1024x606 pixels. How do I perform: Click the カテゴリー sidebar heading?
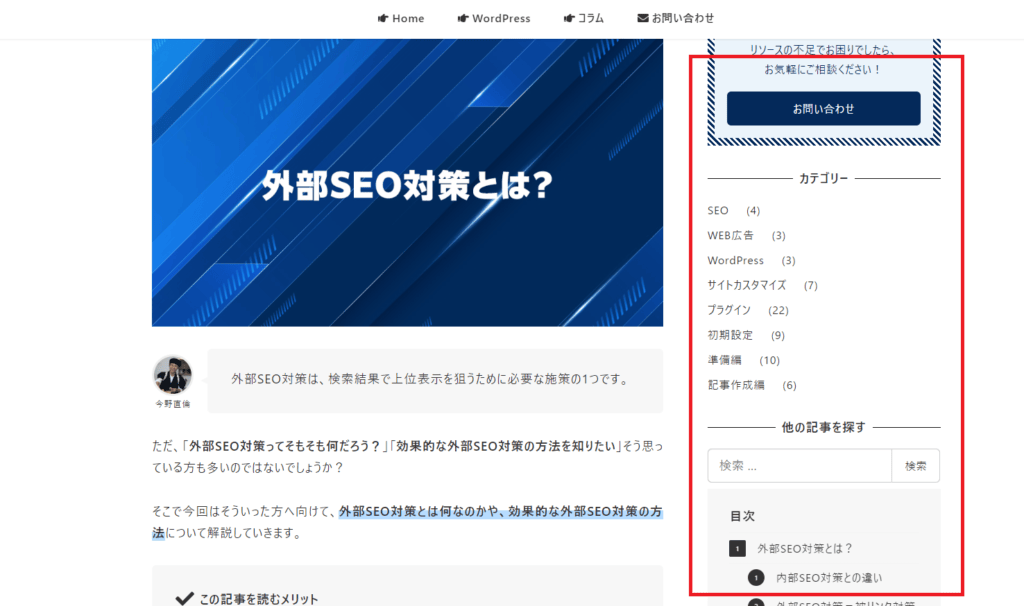[824, 178]
